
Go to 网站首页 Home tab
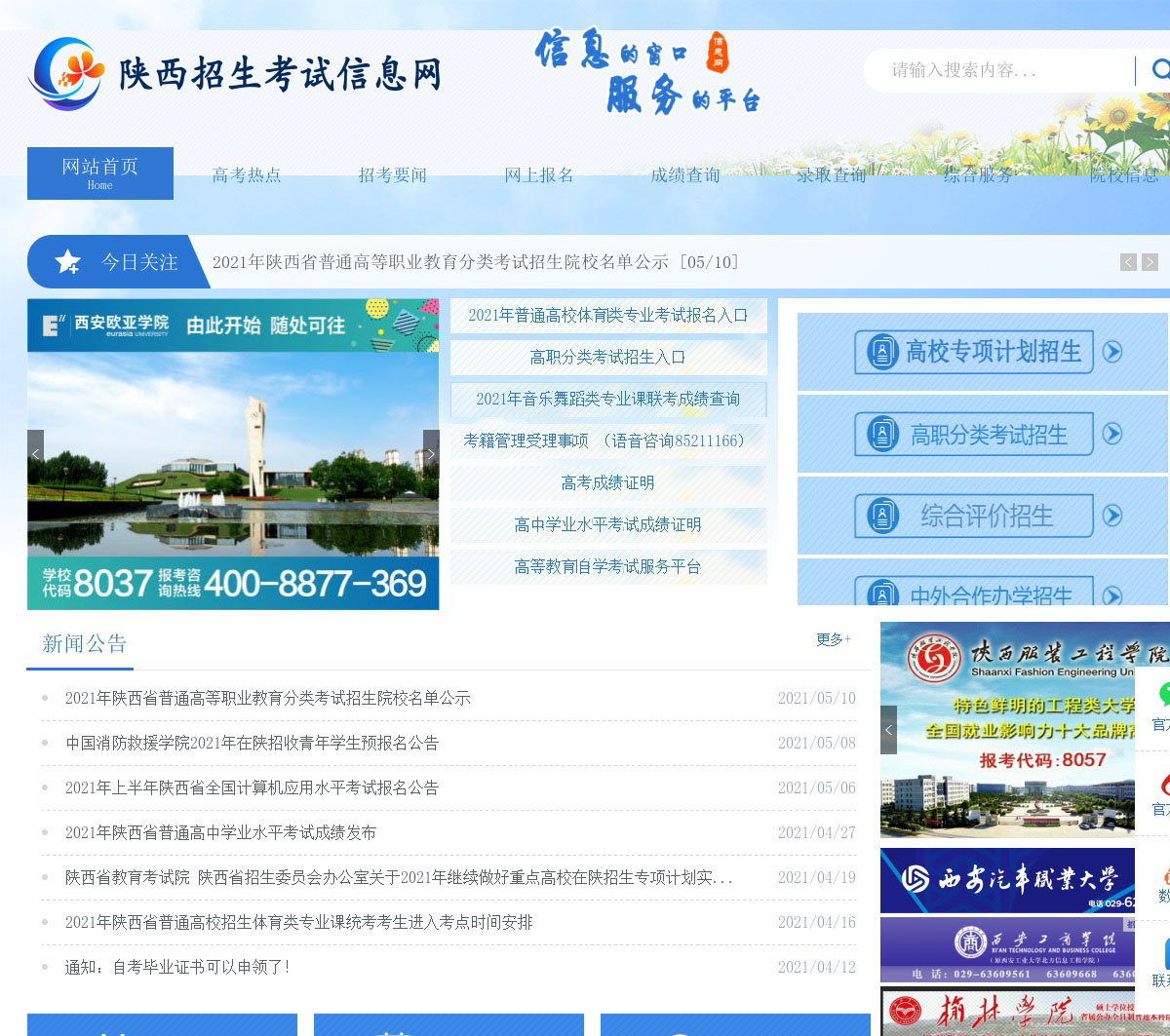100,173
